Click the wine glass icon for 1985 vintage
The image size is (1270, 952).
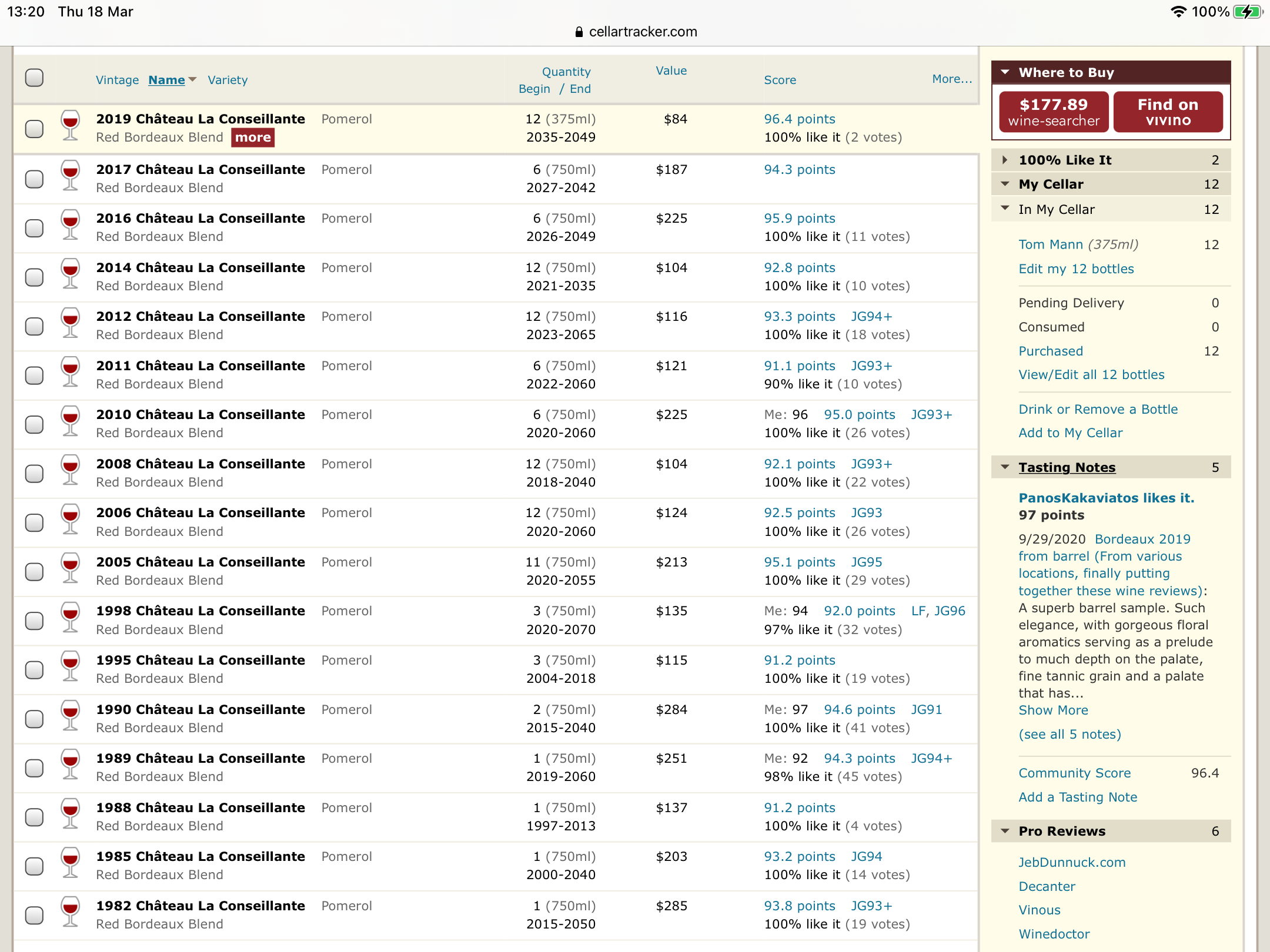coord(71,862)
